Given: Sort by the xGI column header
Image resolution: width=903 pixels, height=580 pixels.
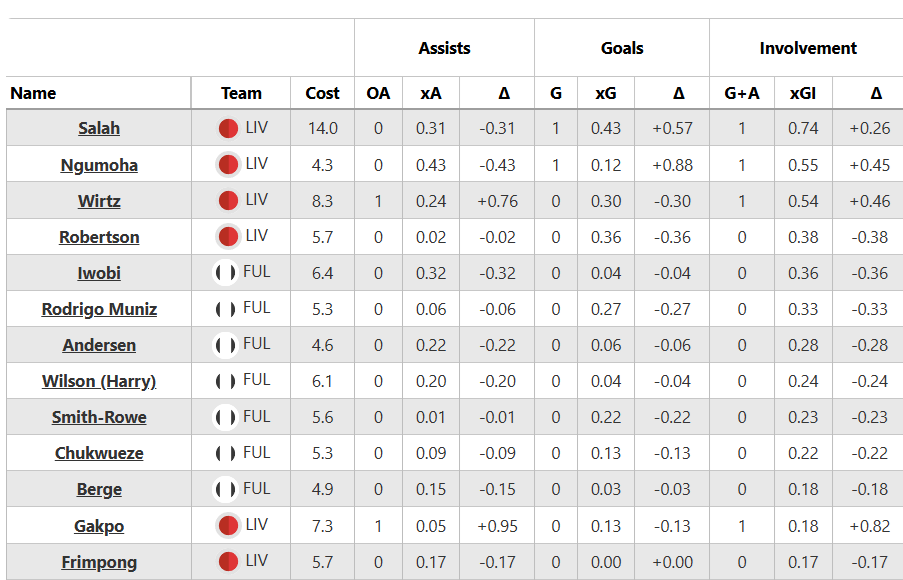Looking at the screenshot, I should click(x=803, y=93).
